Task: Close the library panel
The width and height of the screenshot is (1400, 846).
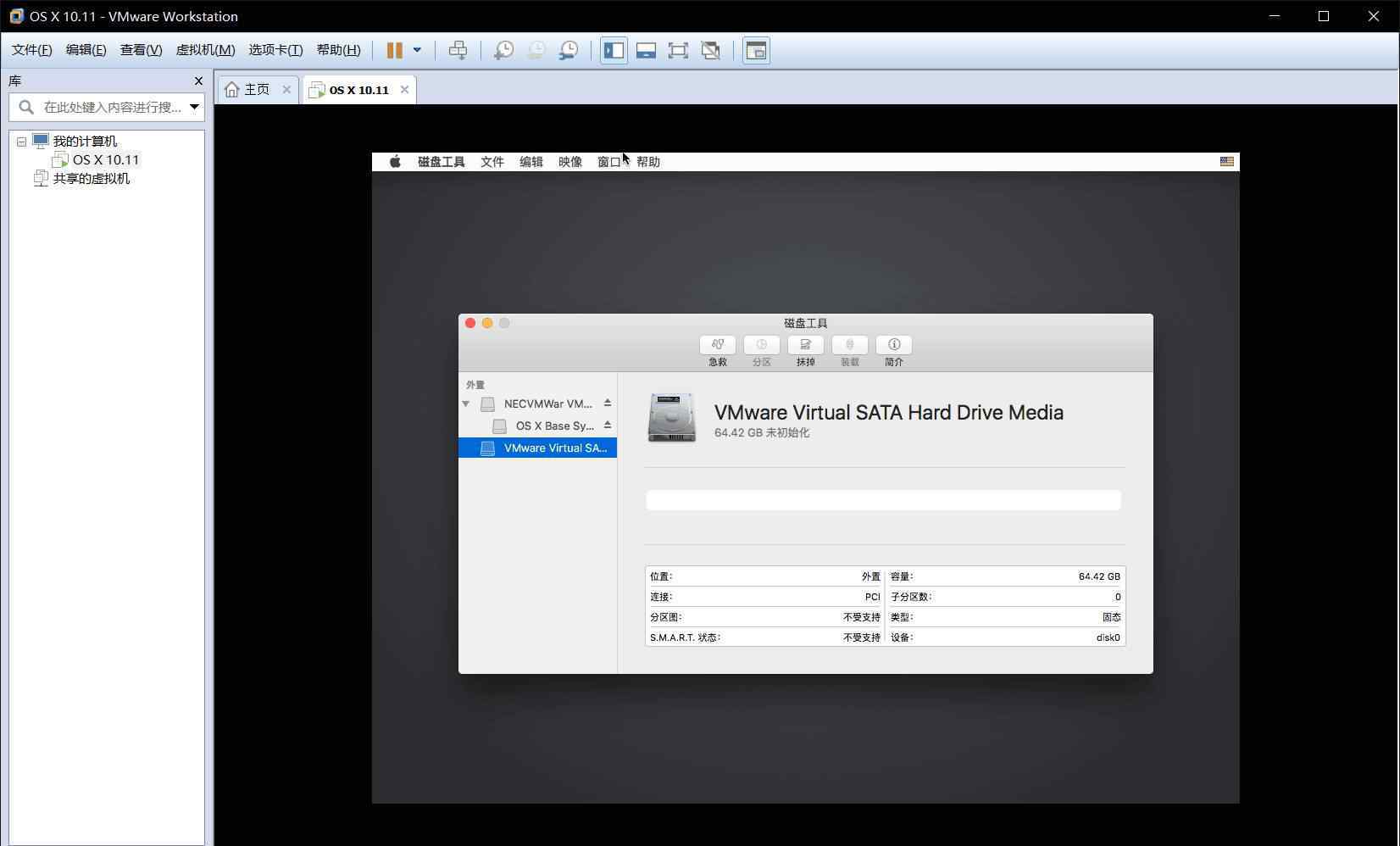Action: coord(198,81)
